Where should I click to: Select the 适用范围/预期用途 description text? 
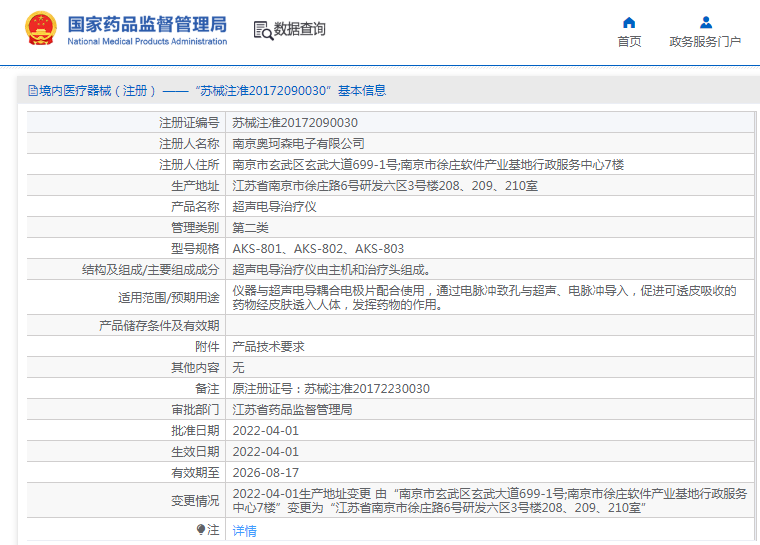coord(485,297)
